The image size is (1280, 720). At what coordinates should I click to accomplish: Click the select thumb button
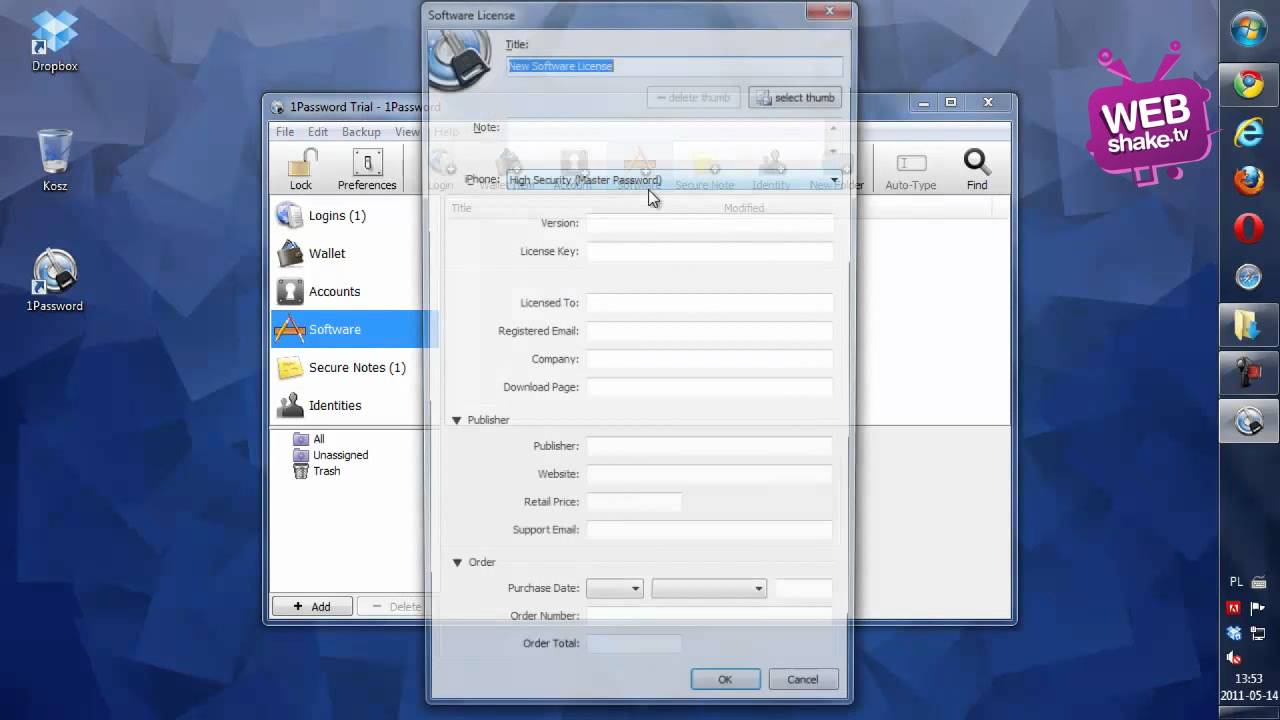point(794,97)
